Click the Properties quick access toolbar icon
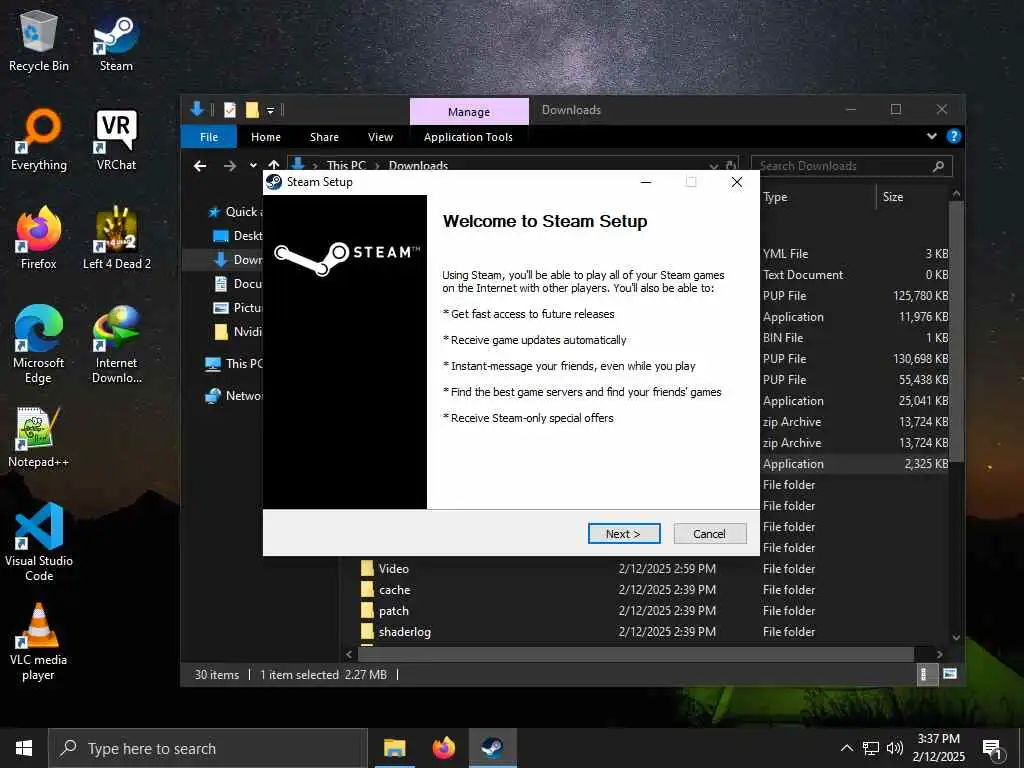Viewport: 1024px width, 768px height. click(x=230, y=110)
